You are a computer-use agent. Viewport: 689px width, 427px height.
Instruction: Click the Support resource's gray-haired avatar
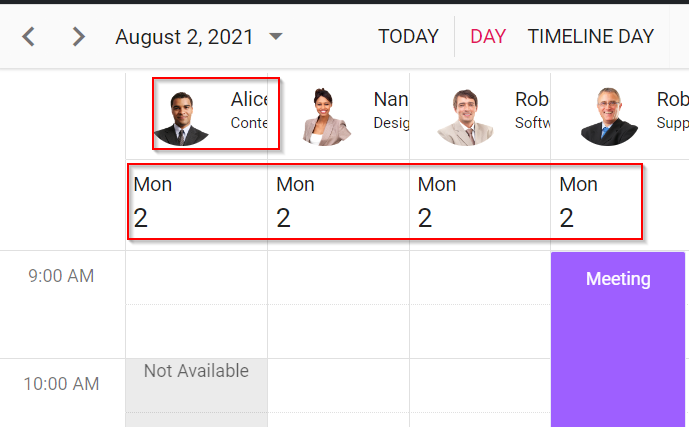608,116
